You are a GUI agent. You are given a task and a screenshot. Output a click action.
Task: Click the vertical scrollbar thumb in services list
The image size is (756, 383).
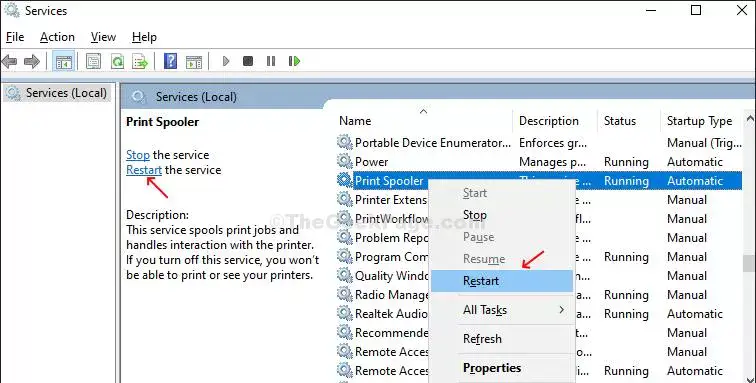749,263
